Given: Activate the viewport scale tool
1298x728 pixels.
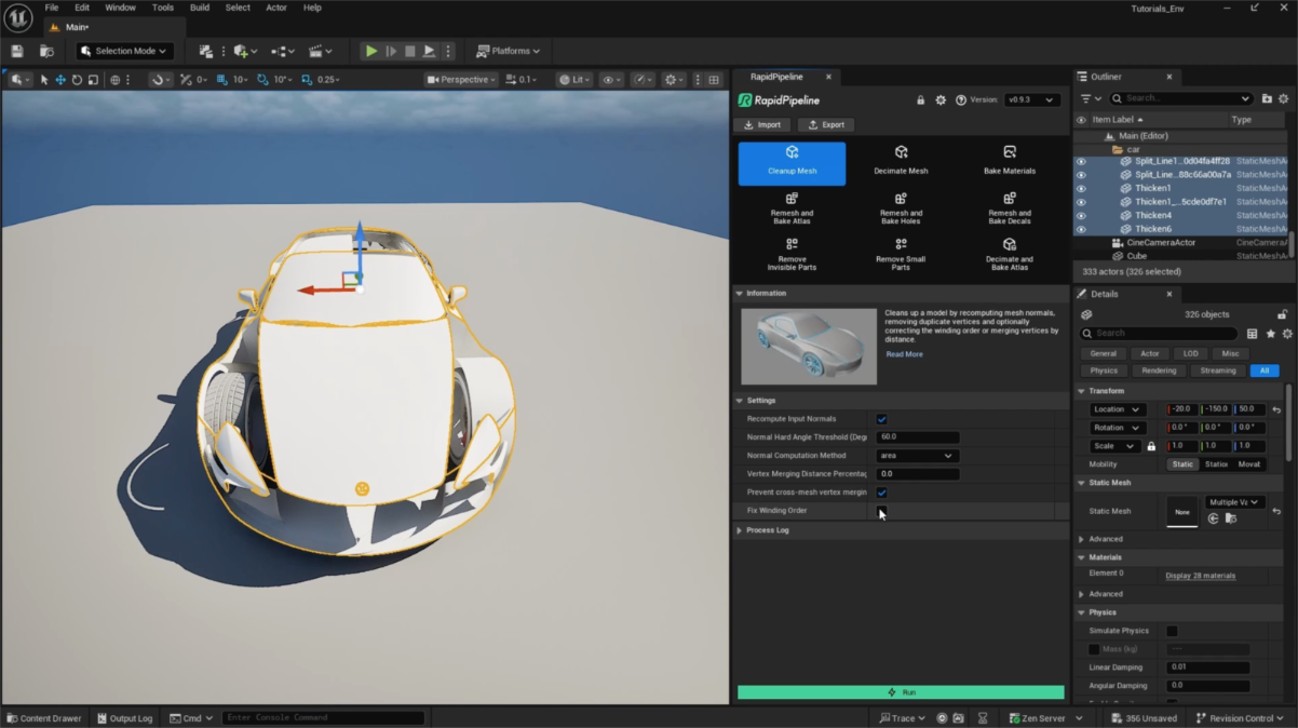Looking at the screenshot, I should [x=93, y=79].
